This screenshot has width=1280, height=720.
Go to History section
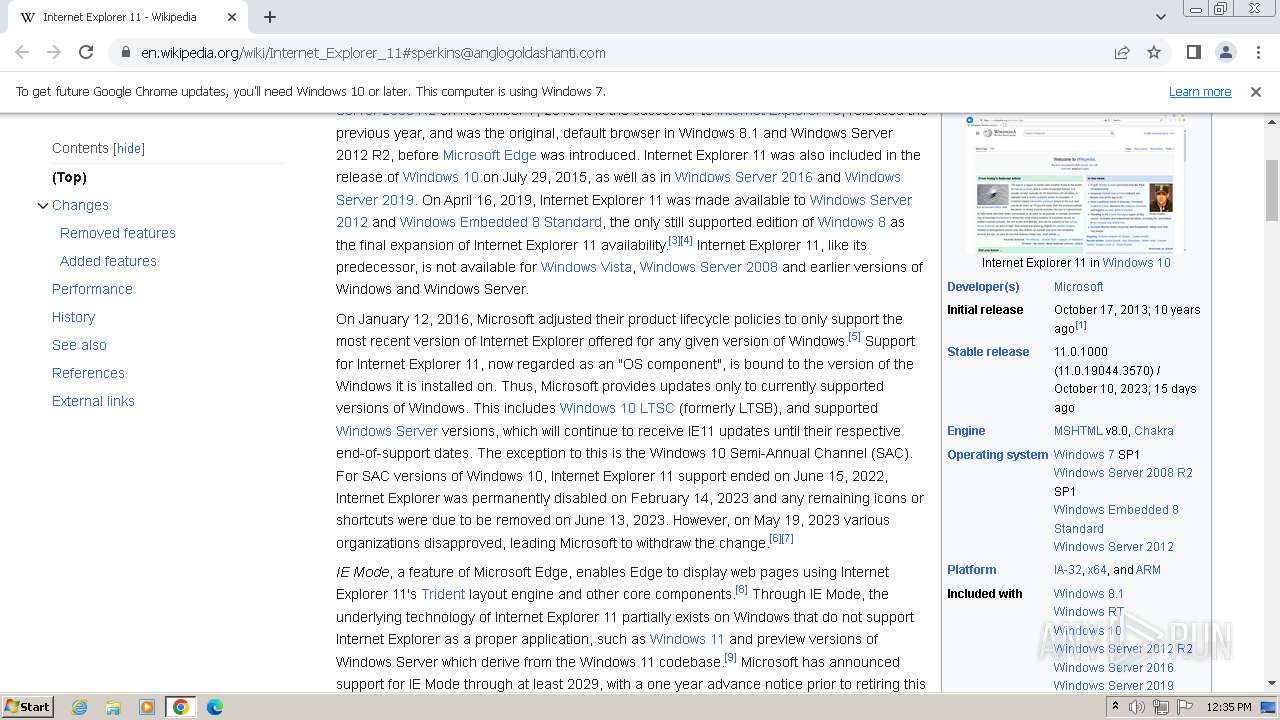[x=74, y=317]
